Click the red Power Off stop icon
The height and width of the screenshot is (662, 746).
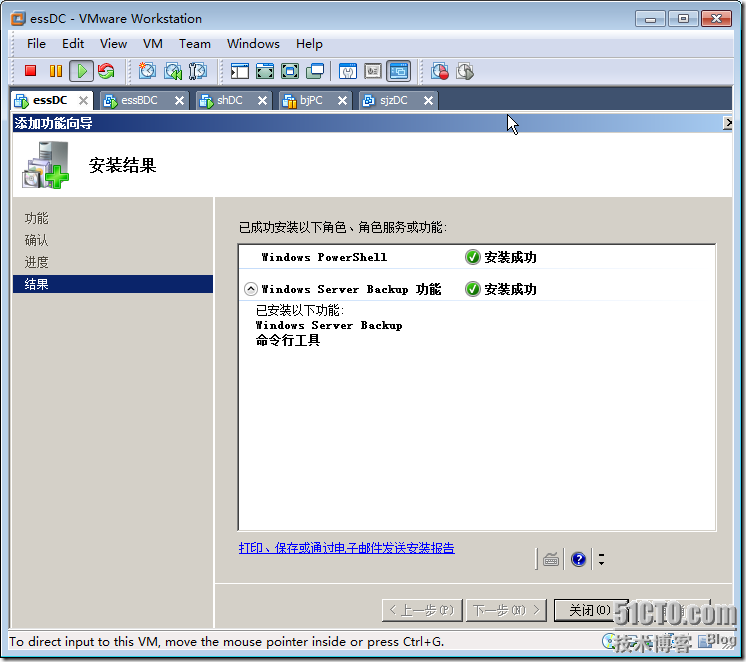(x=30, y=71)
